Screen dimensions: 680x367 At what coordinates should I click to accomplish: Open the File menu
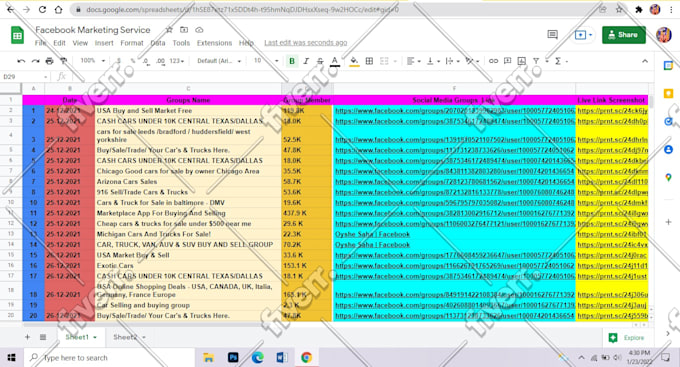40,43
